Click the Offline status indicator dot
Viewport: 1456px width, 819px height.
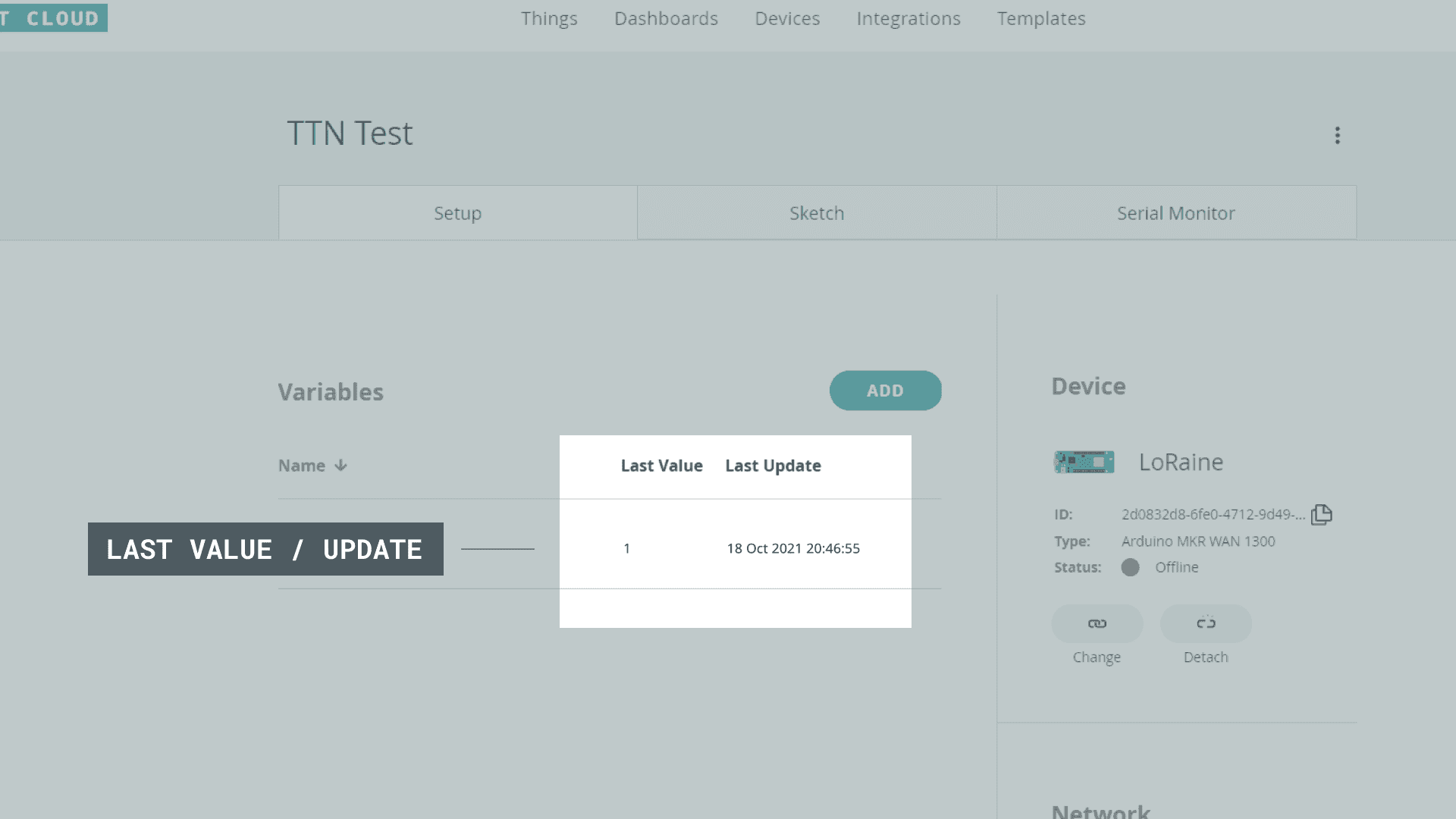1130,567
